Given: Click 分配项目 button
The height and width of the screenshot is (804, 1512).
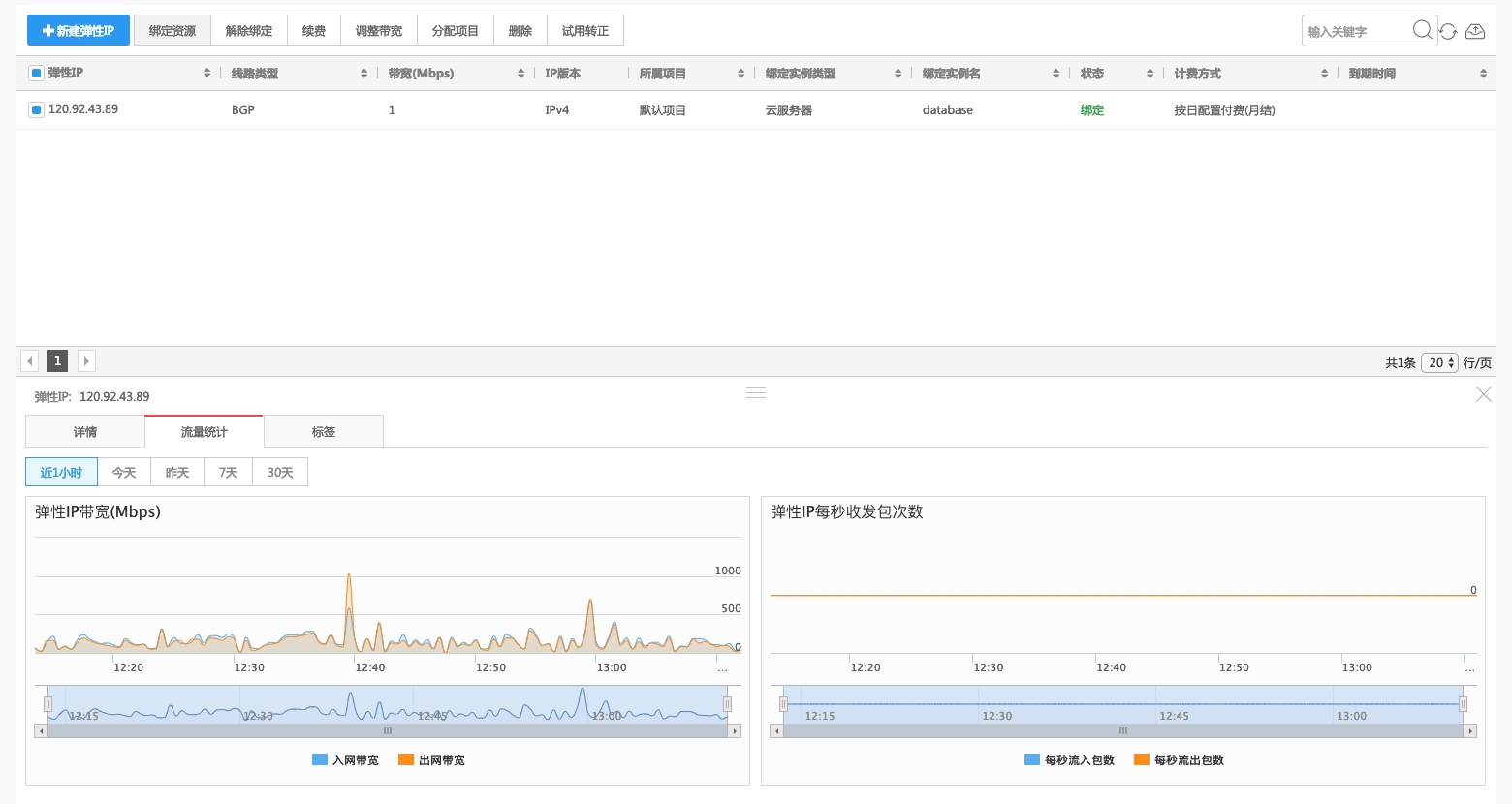Looking at the screenshot, I should tap(456, 31).
